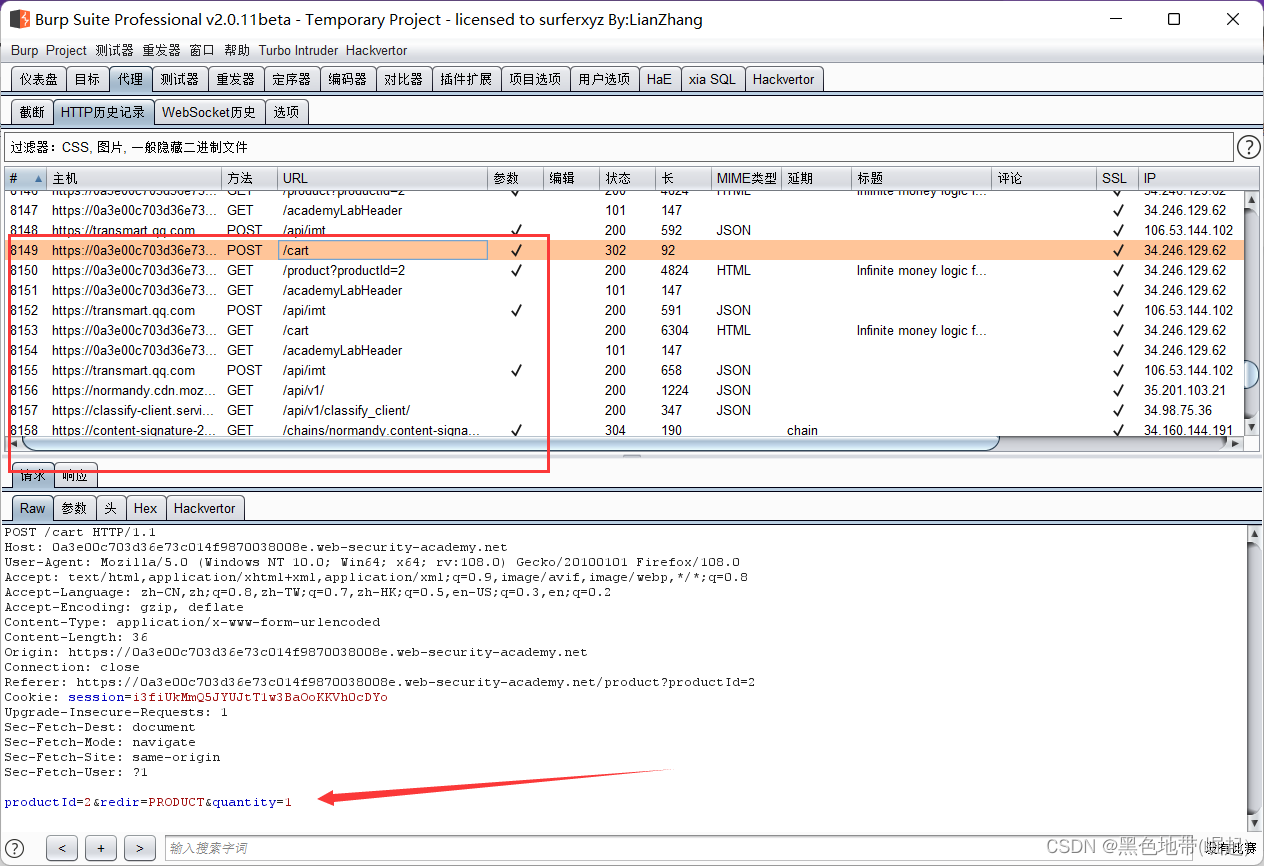Sort by the 标题 column header

coord(922,178)
